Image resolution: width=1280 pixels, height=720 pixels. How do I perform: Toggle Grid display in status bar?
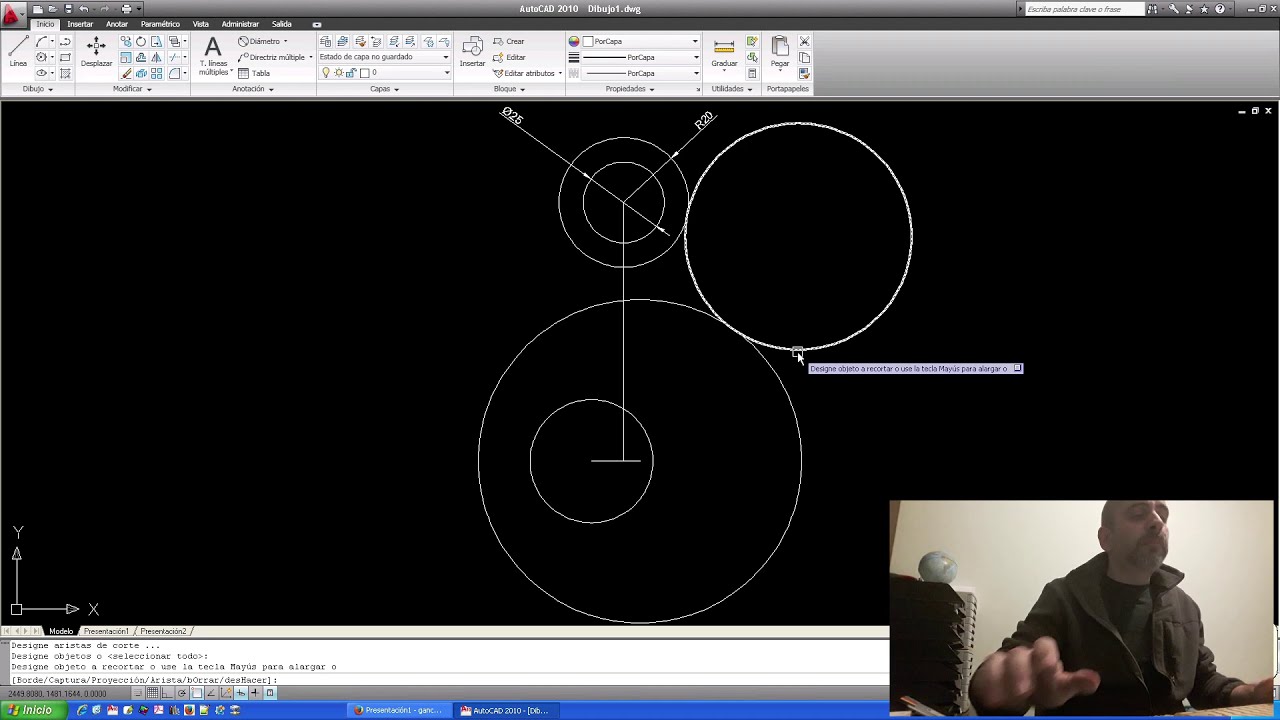(152, 693)
